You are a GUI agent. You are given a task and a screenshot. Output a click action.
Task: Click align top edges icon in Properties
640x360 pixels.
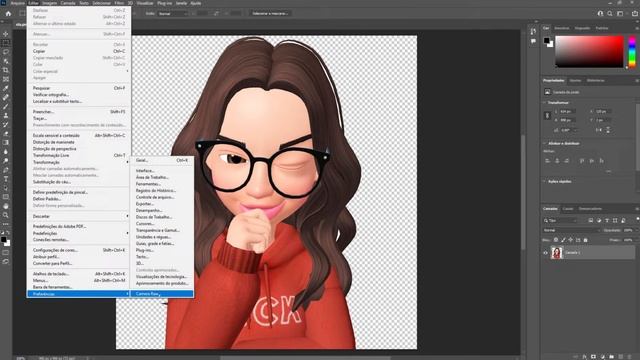pyautogui.click(x=582, y=161)
